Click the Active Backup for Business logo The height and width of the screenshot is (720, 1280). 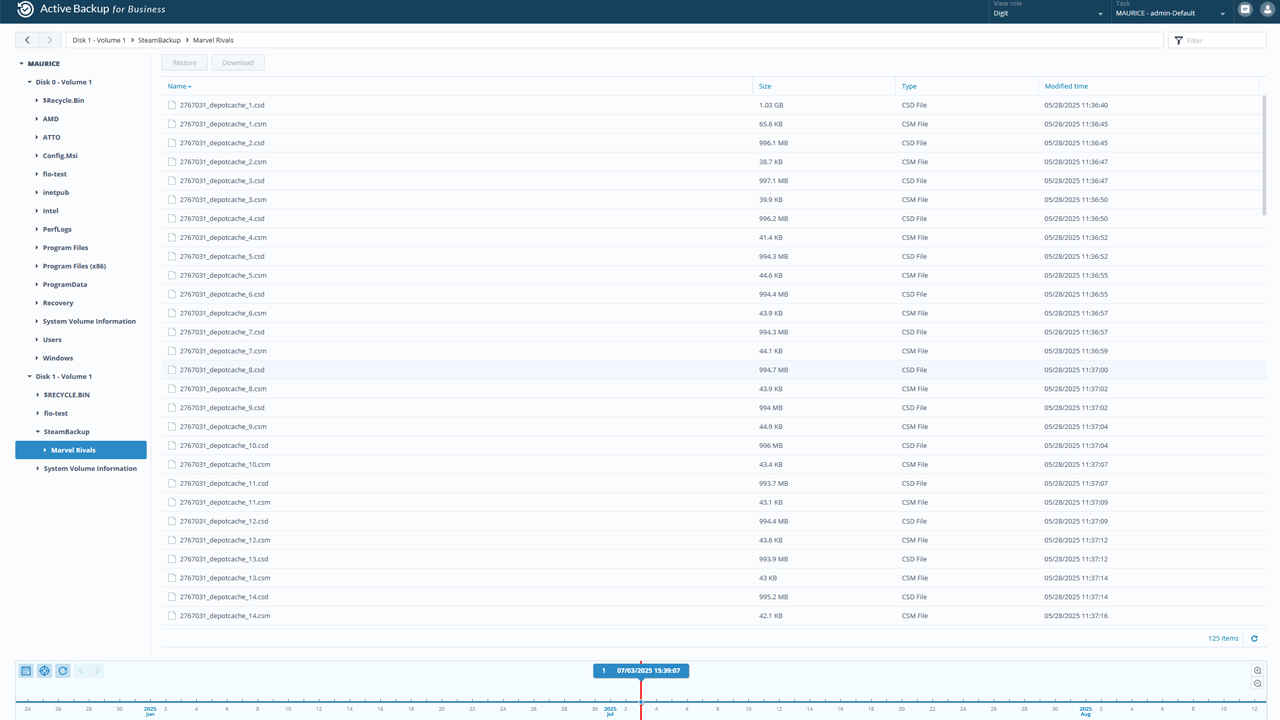click(26, 10)
